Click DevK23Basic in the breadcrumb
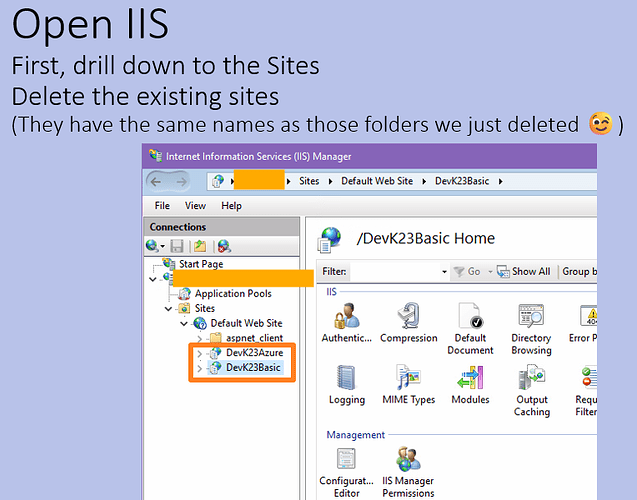 tap(462, 181)
